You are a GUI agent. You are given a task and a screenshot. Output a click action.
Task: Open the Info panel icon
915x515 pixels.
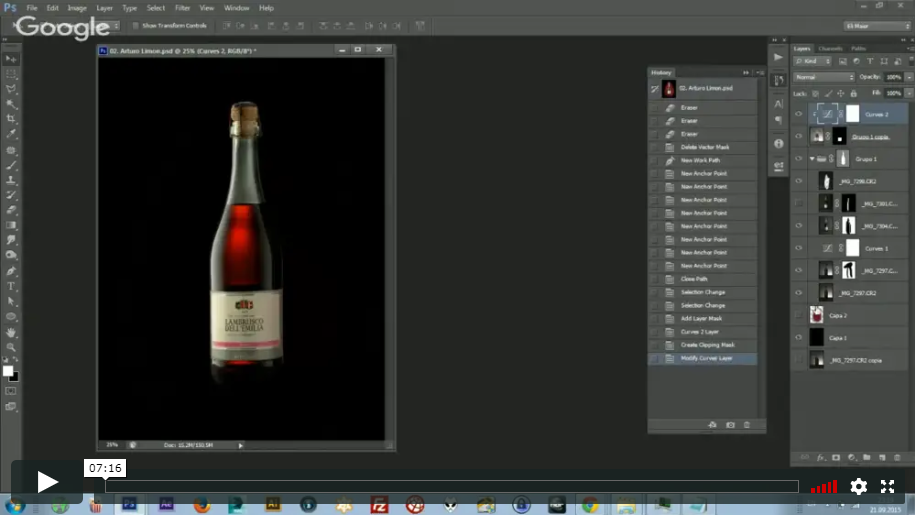coord(778,143)
